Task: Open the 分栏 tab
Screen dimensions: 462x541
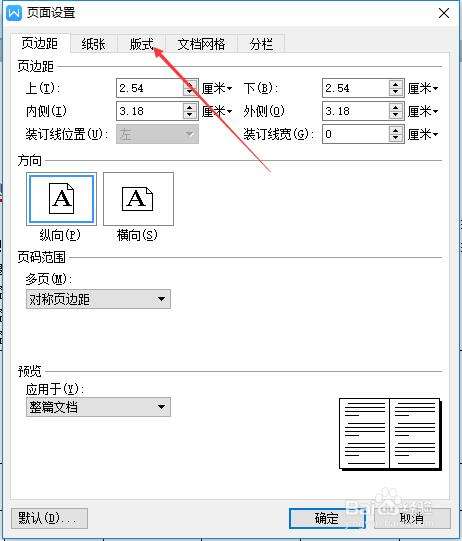Action: [x=261, y=44]
